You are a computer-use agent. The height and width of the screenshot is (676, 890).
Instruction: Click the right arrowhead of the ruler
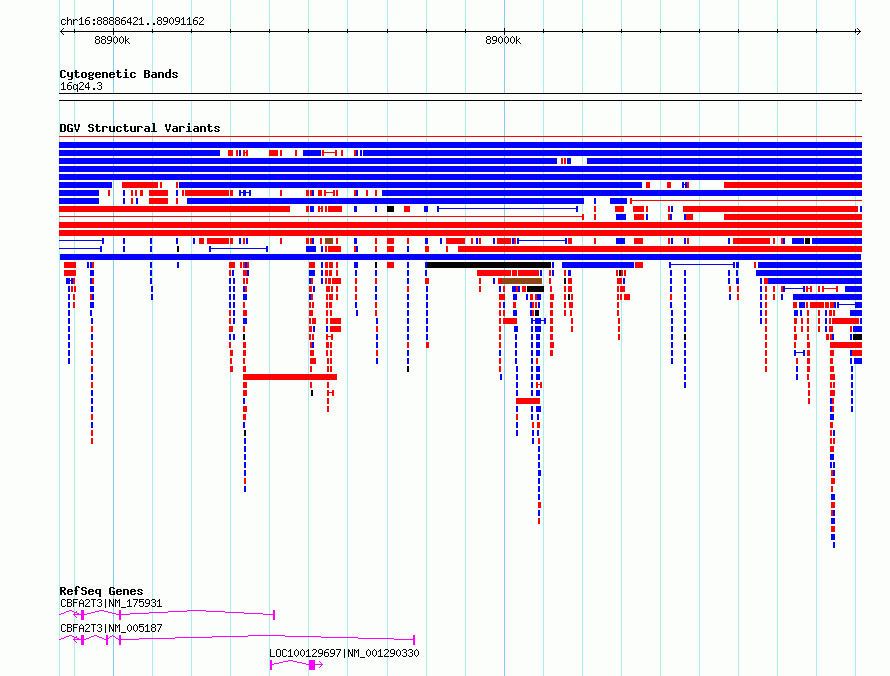coord(858,31)
